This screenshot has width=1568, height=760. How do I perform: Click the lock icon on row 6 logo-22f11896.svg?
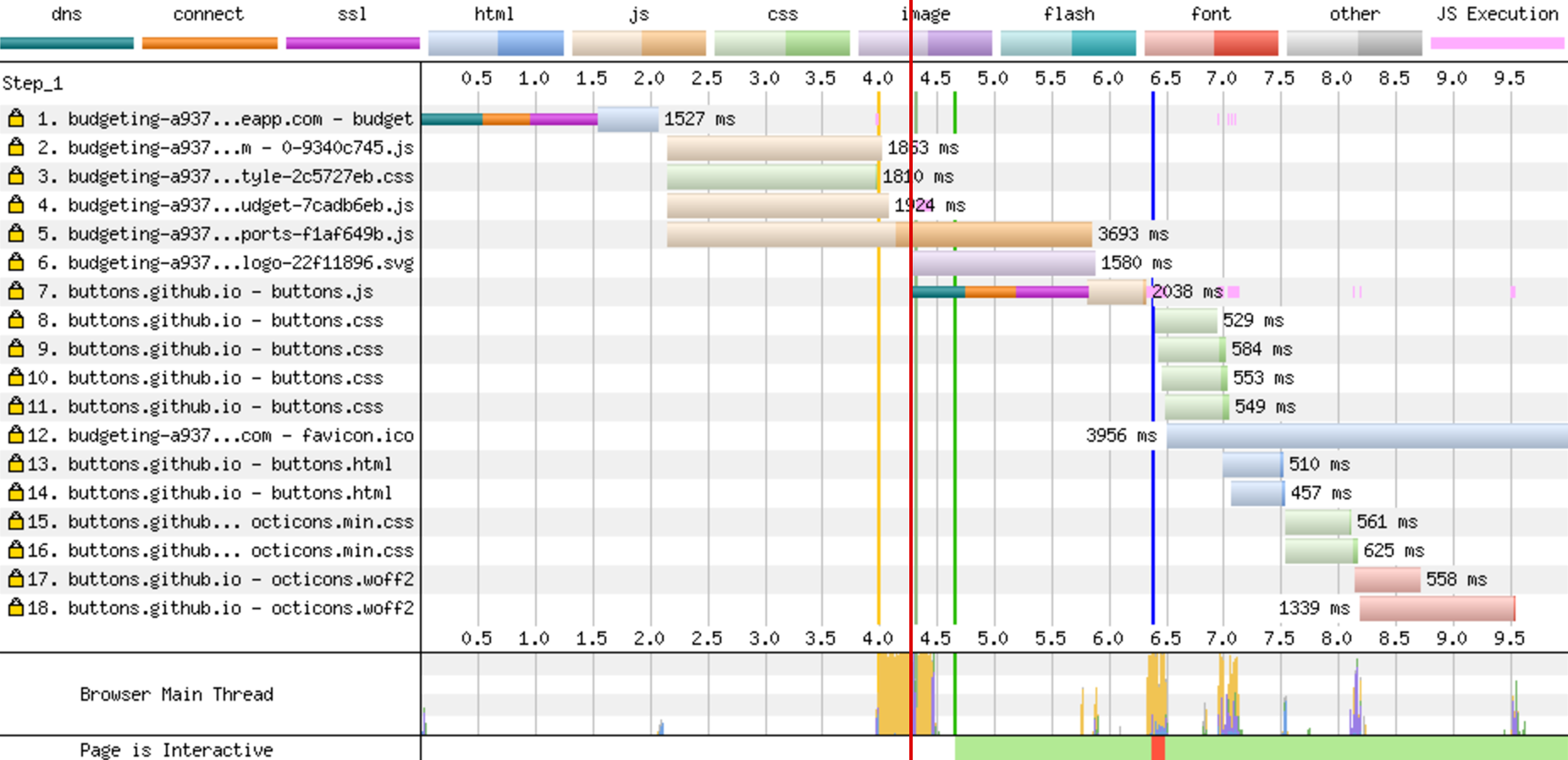point(15,262)
